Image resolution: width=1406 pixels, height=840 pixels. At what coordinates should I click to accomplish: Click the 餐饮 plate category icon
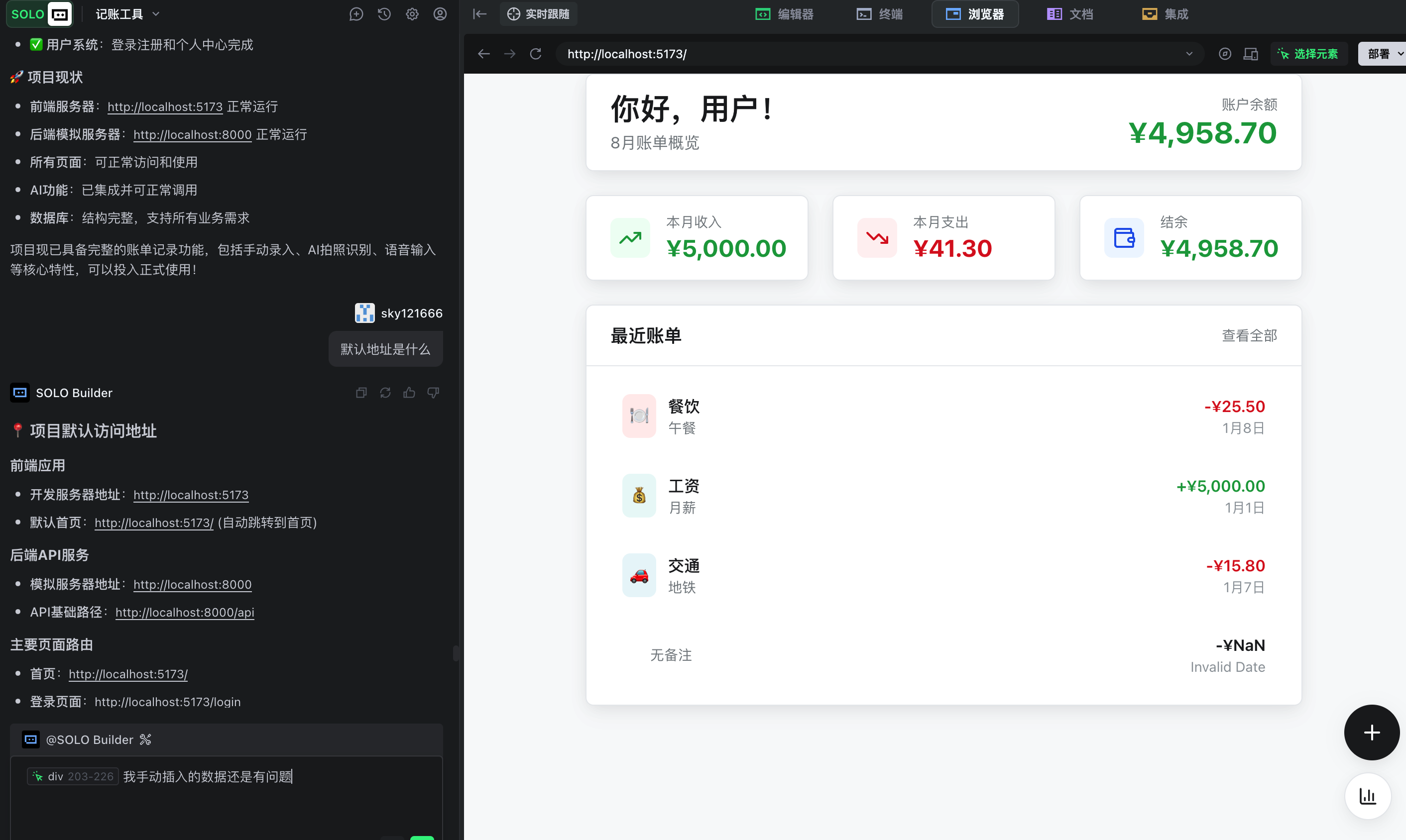639,416
